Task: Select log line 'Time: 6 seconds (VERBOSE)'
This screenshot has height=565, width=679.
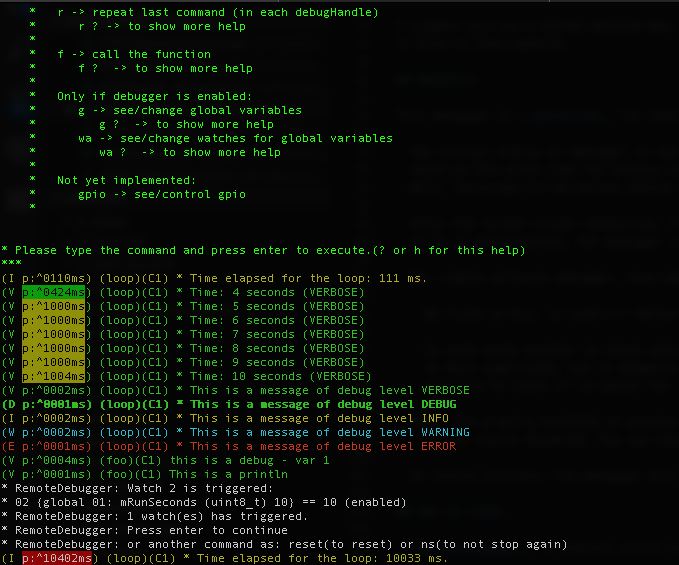Action: point(183,320)
